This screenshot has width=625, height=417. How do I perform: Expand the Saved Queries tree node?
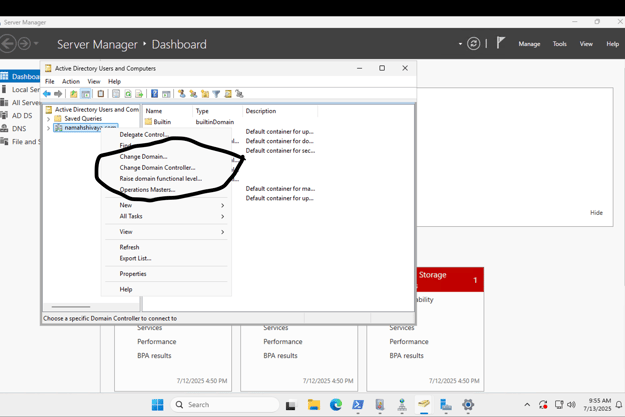click(x=49, y=119)
